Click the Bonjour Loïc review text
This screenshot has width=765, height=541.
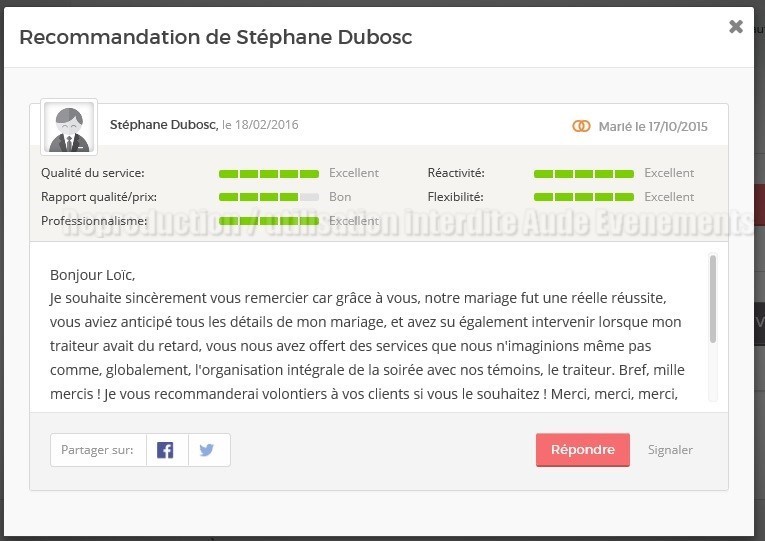coord(92,275)
